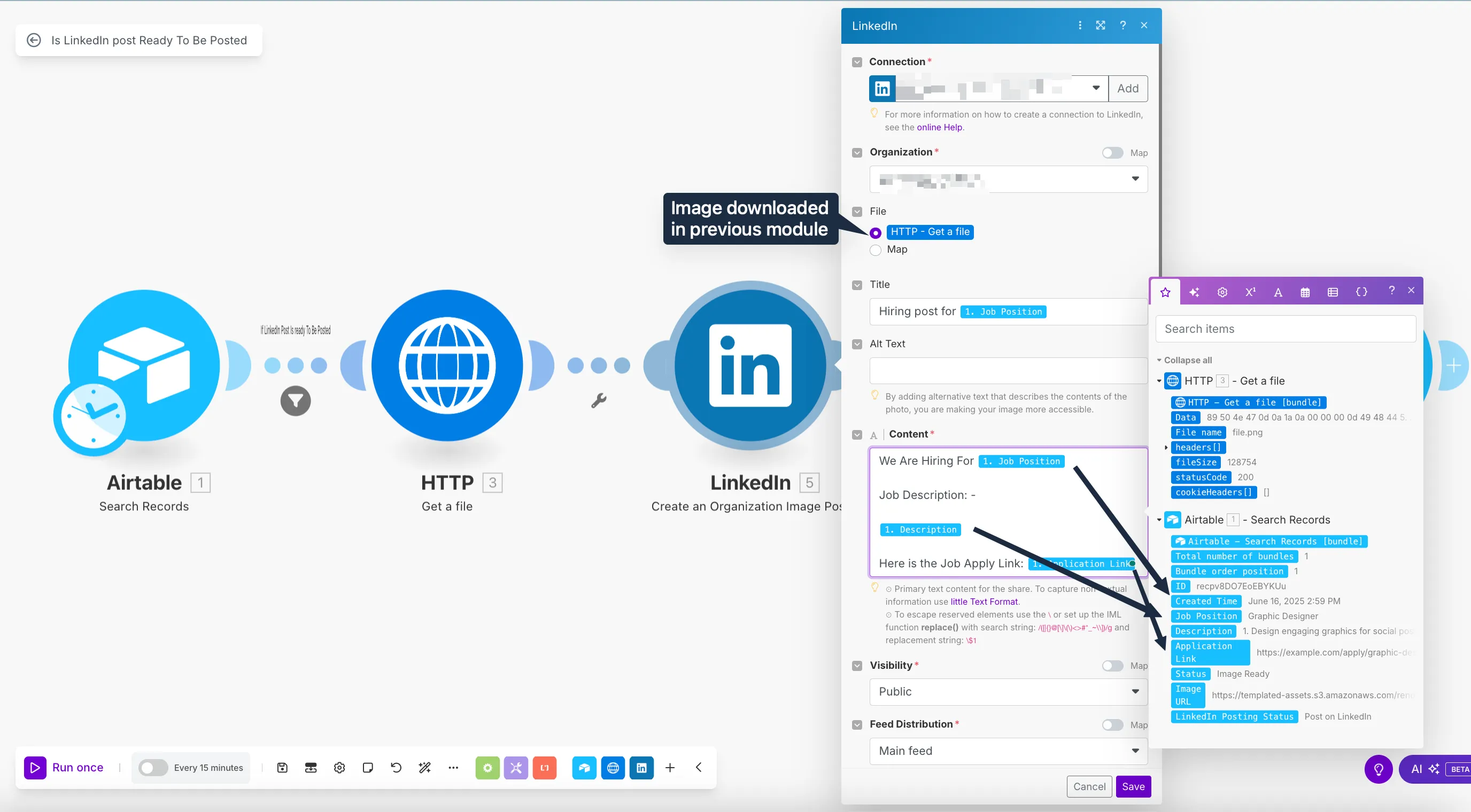Click the orange text parser icon

click(x=544, y=768)
